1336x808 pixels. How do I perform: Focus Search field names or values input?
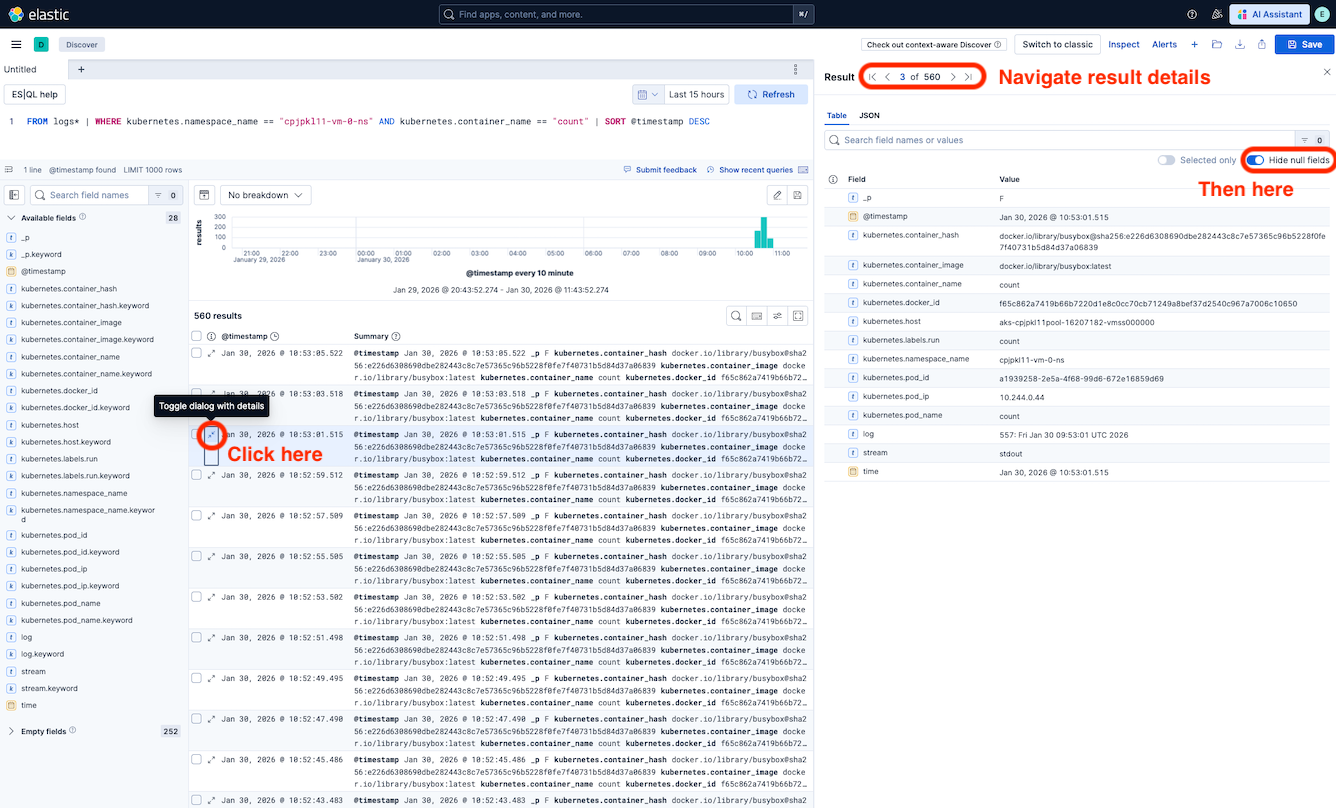[1059, 140]
